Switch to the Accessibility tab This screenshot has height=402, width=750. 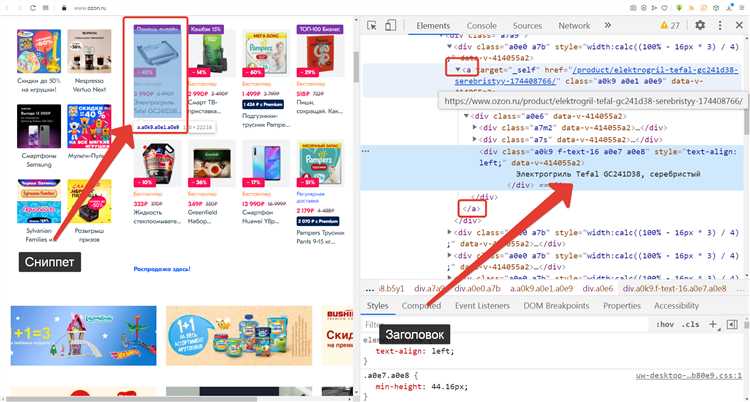(676, 305)
